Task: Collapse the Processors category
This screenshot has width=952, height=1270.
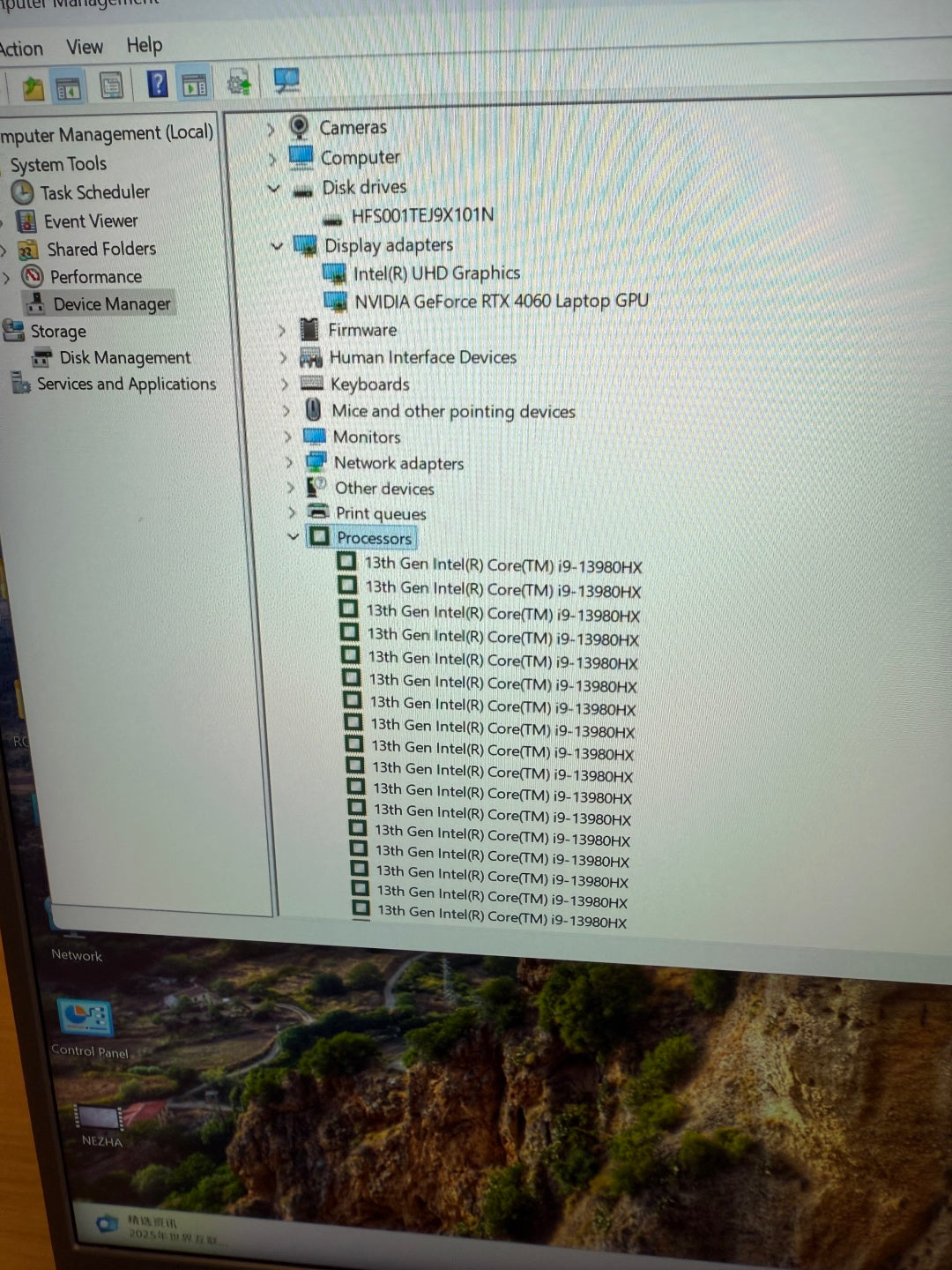Action: 294,536
